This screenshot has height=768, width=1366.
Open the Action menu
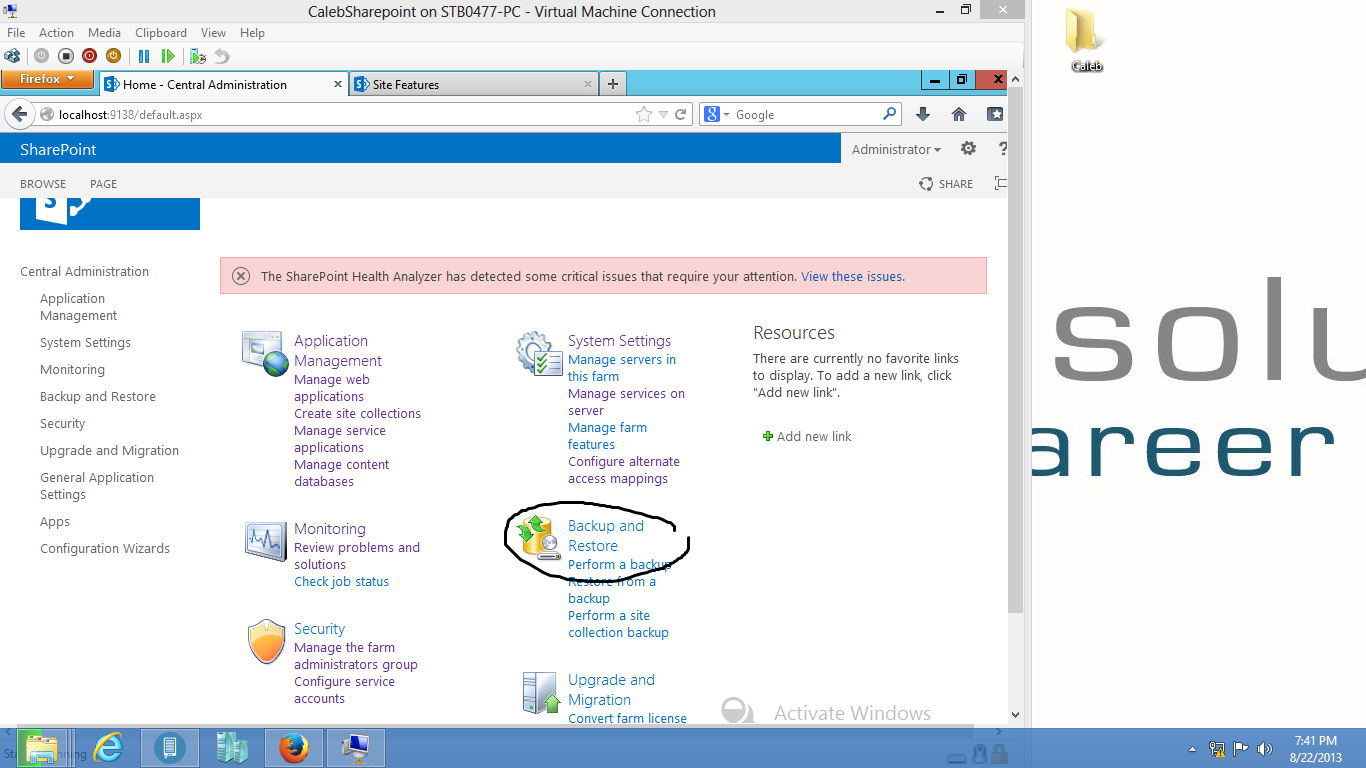tap(56, 33)
